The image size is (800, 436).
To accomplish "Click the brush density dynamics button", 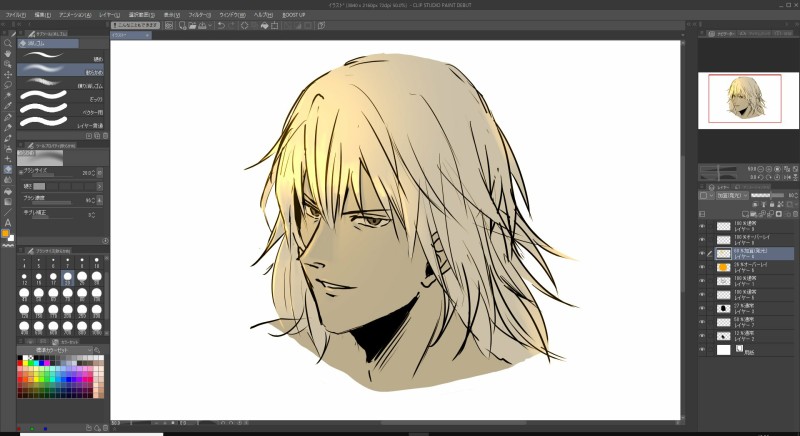I will tap(99, 200).
